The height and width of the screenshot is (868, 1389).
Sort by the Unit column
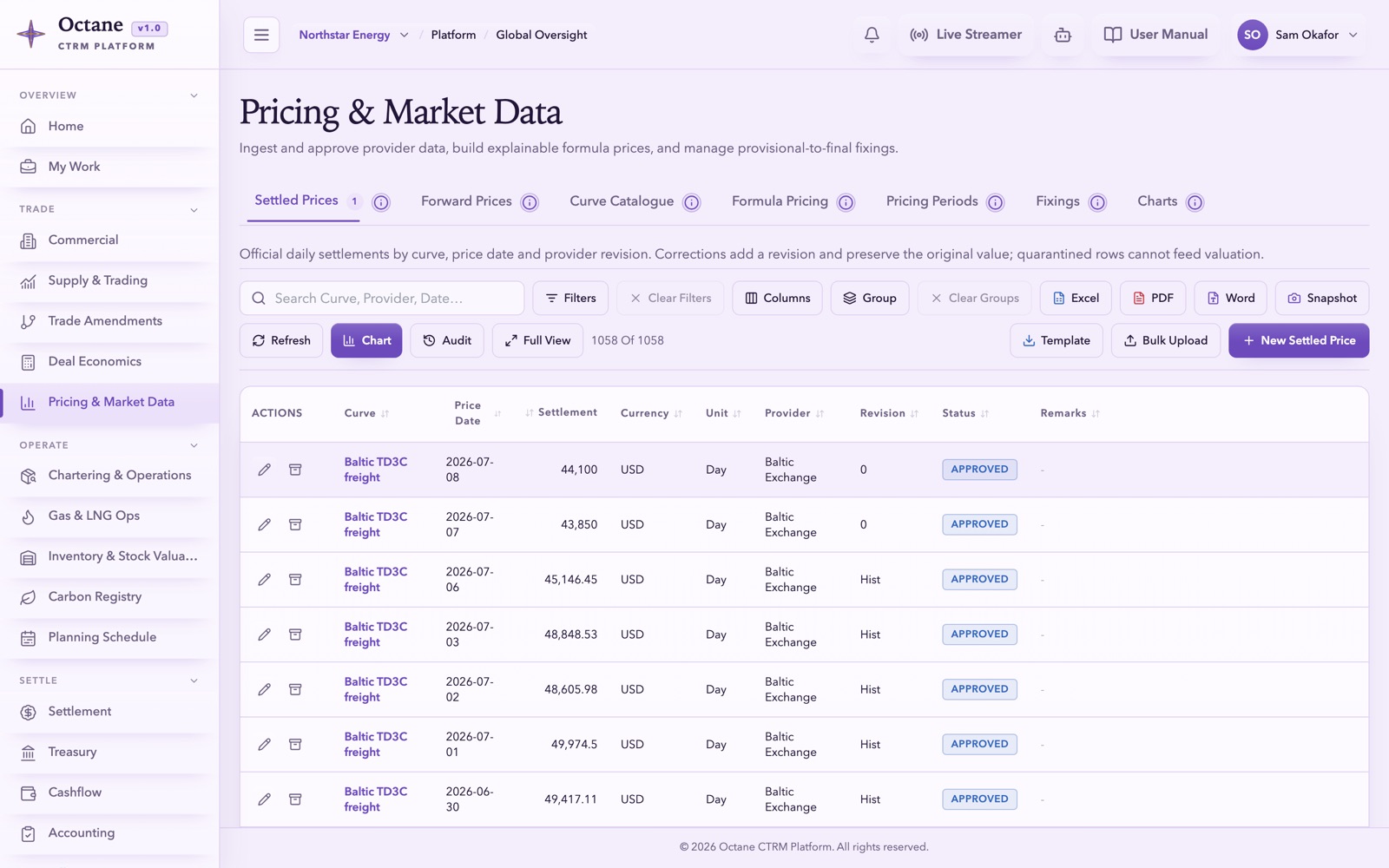[x=737, y=414]
